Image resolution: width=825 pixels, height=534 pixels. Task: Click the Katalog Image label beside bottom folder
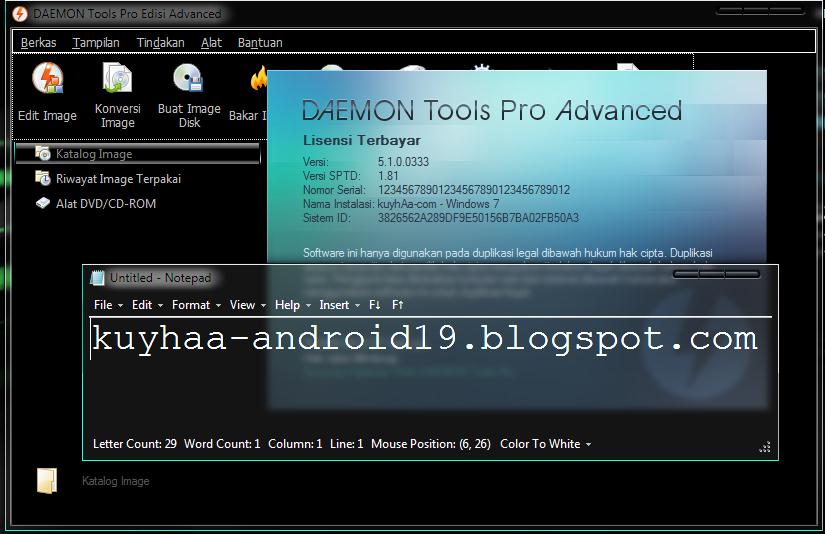pos(116,481)
